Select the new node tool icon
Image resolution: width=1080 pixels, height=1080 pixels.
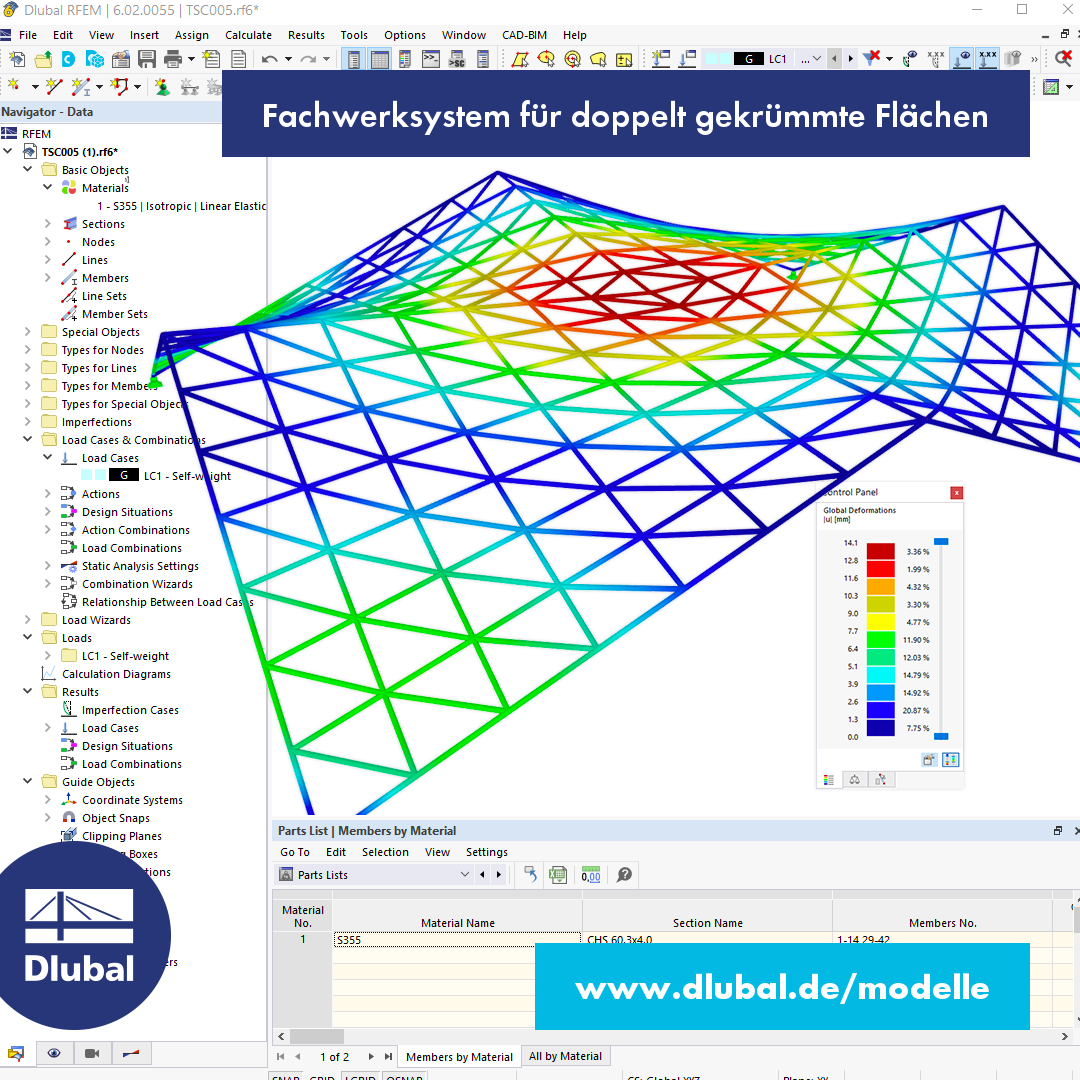click(x=14, y=86)
